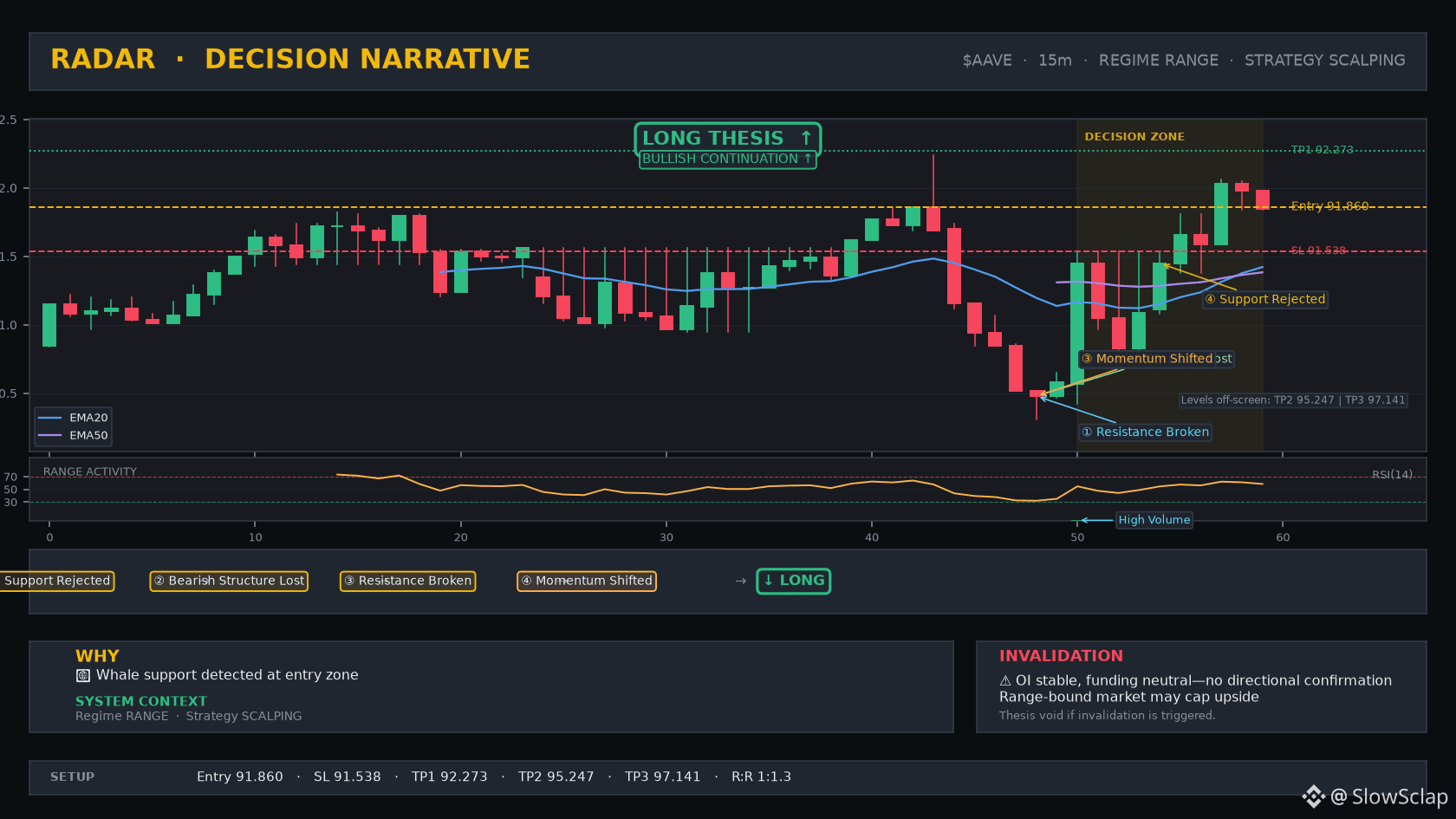Click the SL 91.538 level label on the chart
The height and width of the screenshot is (819, 1456).
[x=1318, y=250]
